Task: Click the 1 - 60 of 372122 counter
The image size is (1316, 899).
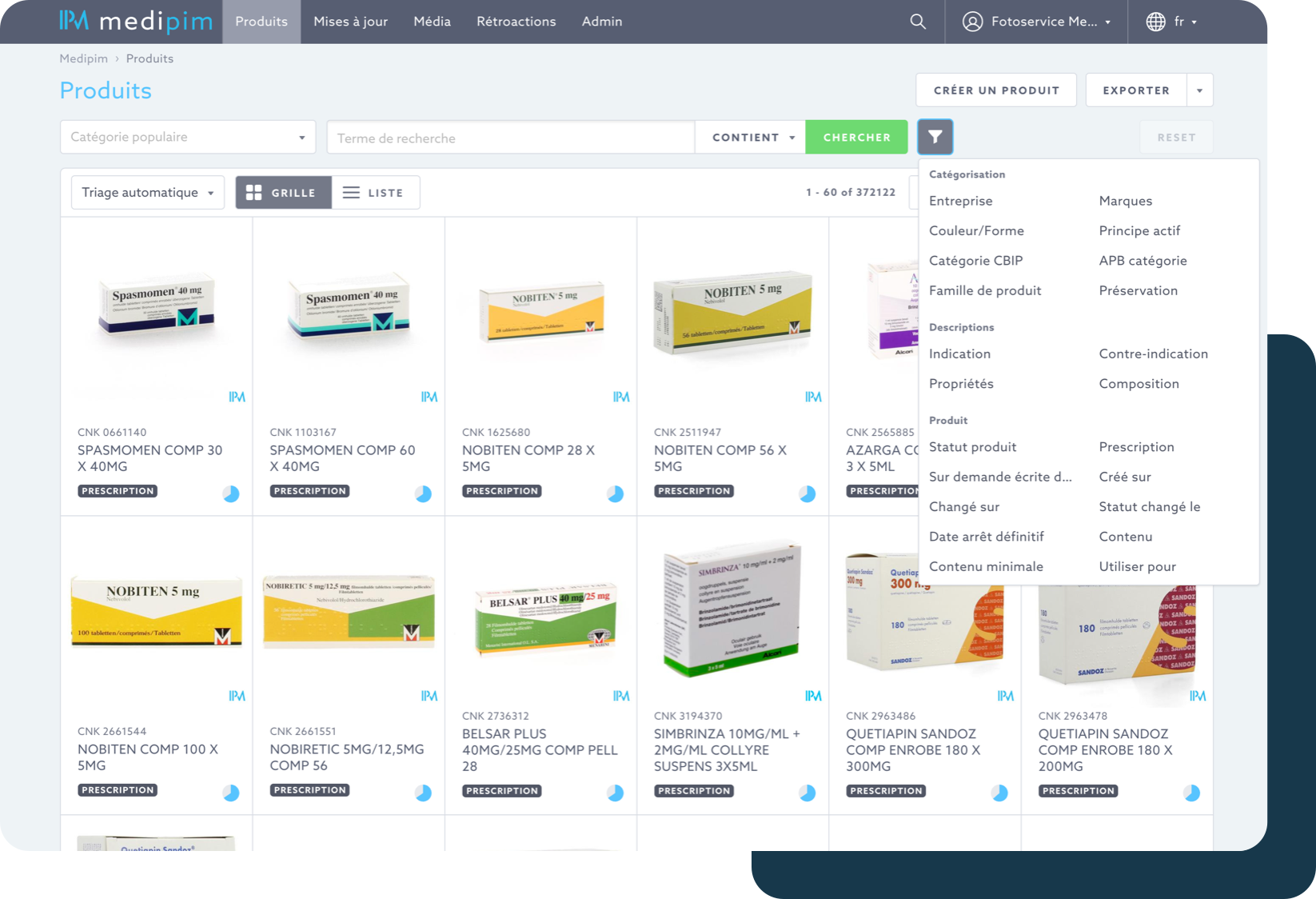Action: pos(851,192)
